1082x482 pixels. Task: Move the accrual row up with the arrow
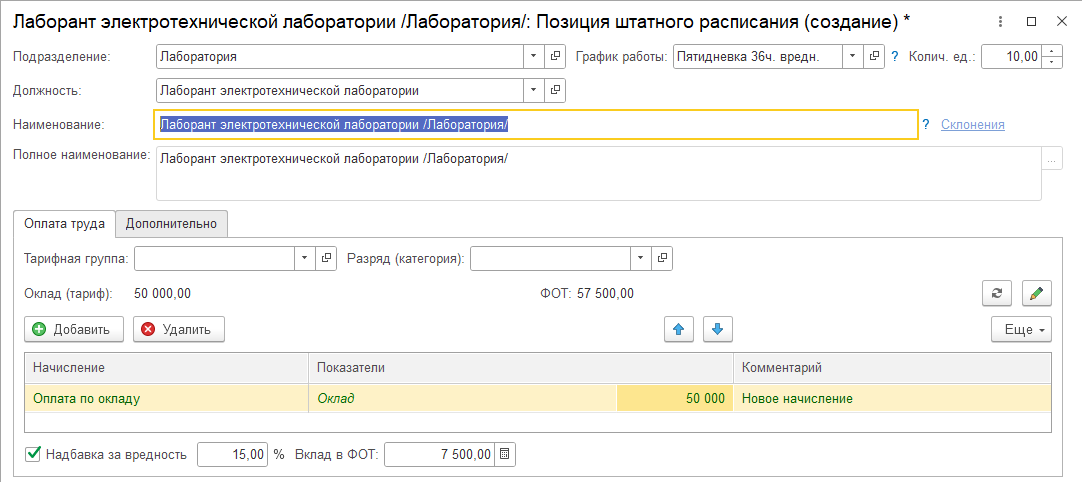click(x=678, y=329)
